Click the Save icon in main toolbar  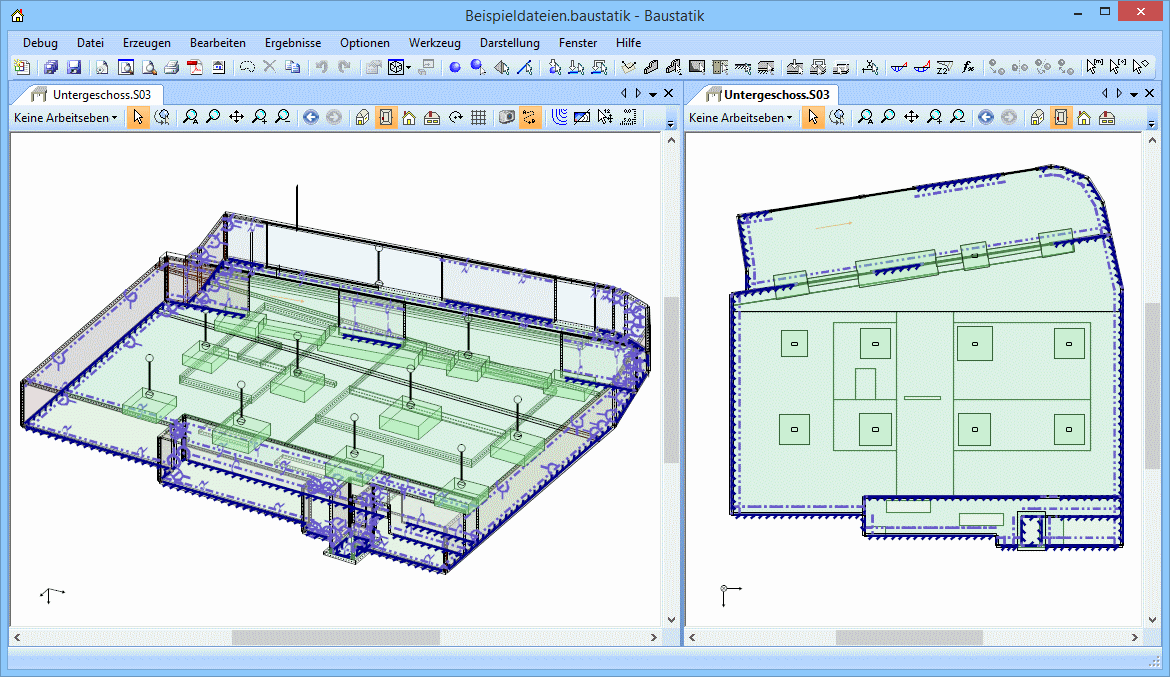point(74,67)
